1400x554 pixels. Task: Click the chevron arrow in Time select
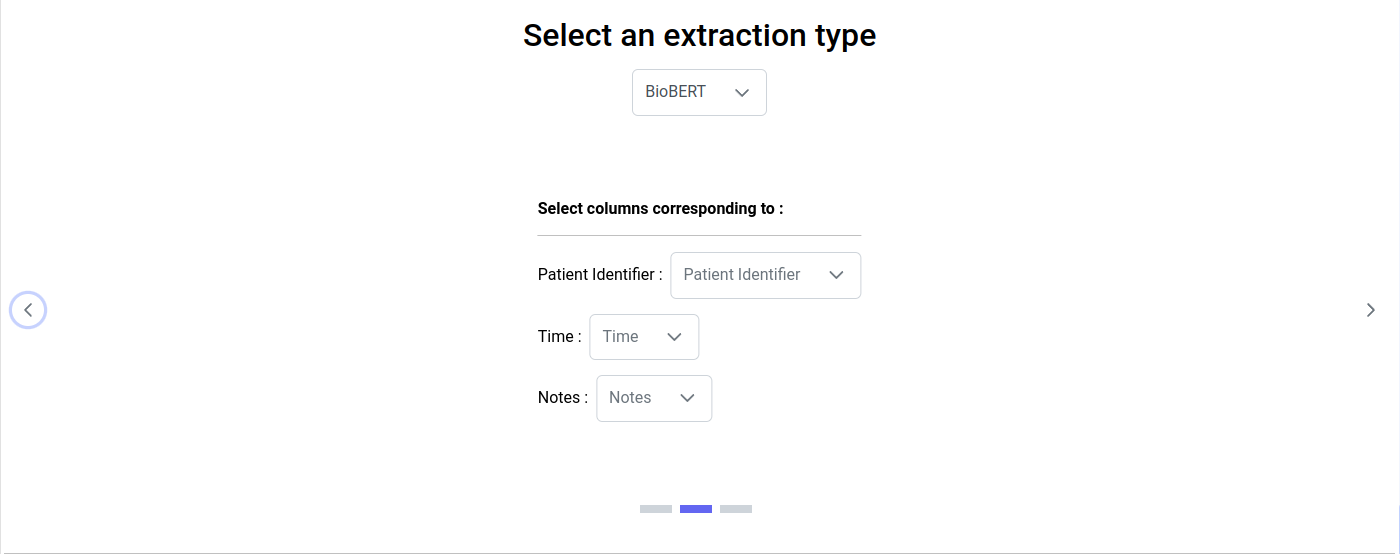pos(674,337)
